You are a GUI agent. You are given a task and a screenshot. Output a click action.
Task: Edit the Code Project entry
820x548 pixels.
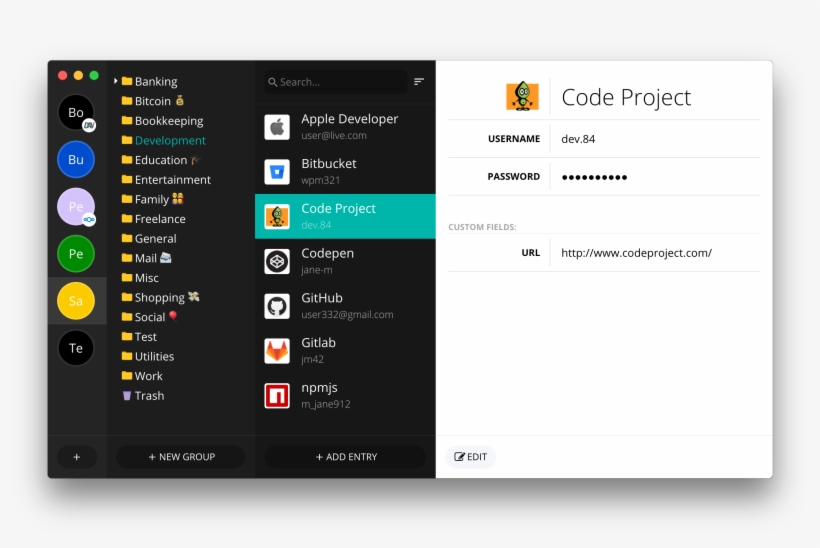(471, 457)
